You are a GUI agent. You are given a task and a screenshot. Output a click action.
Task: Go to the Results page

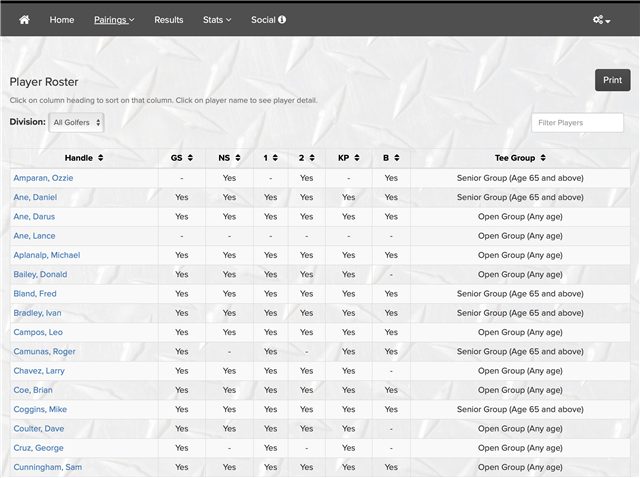(x=168, y=19)
